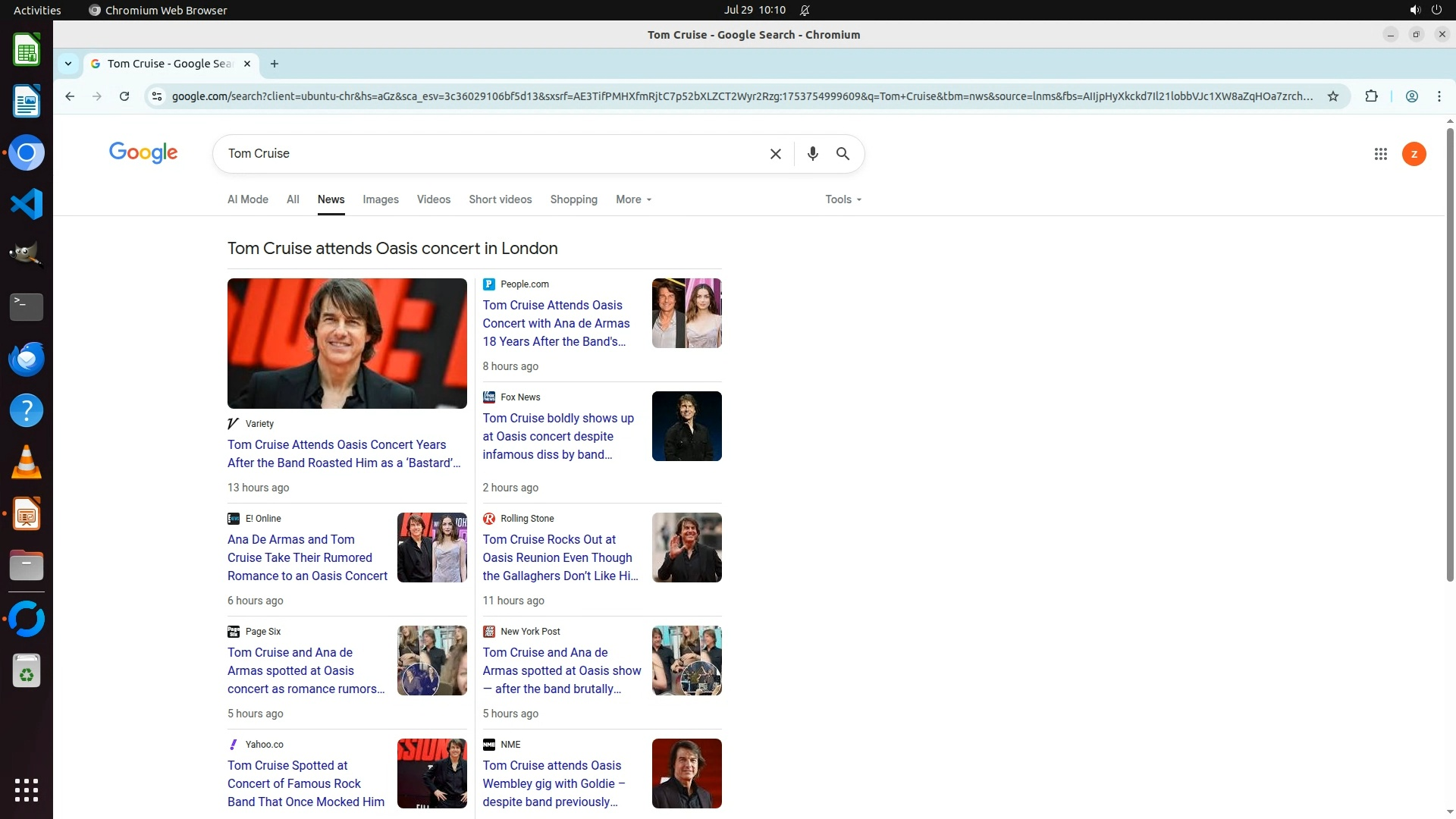Open the browser extensions puzzle icon
The width and height of the screenshot is (1456, 819).
coord(1371,96)
